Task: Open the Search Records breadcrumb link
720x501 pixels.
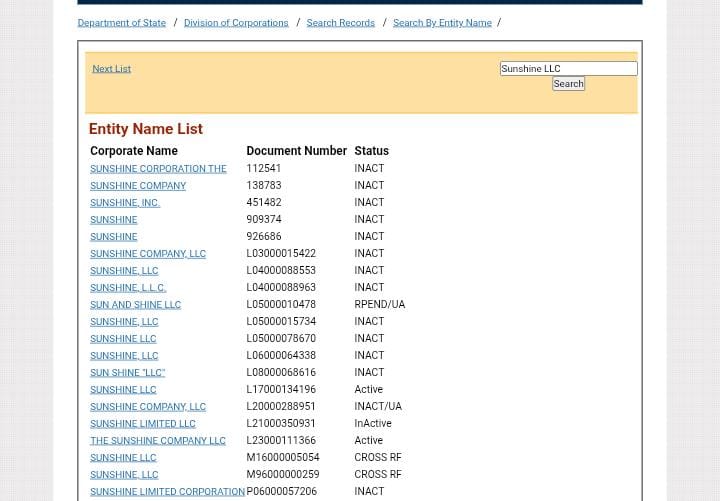Action: (340, 22)
